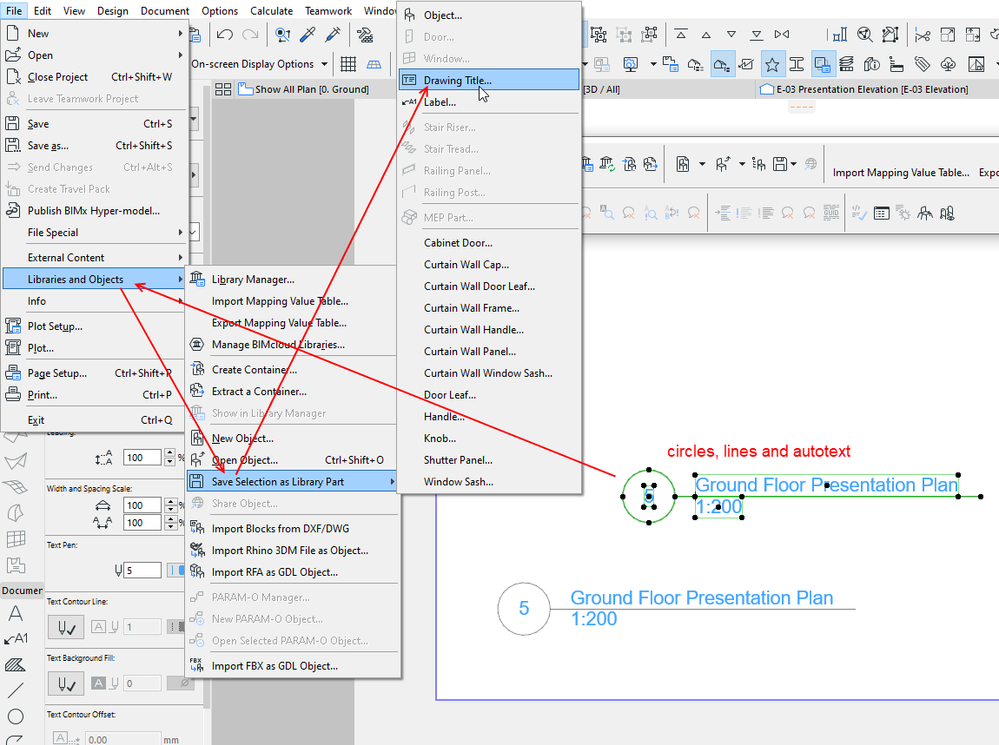The height and width of the screenshot is (745, 999).
Task: Select the Circle tool in the toolbox
Action: coord(15,716)
